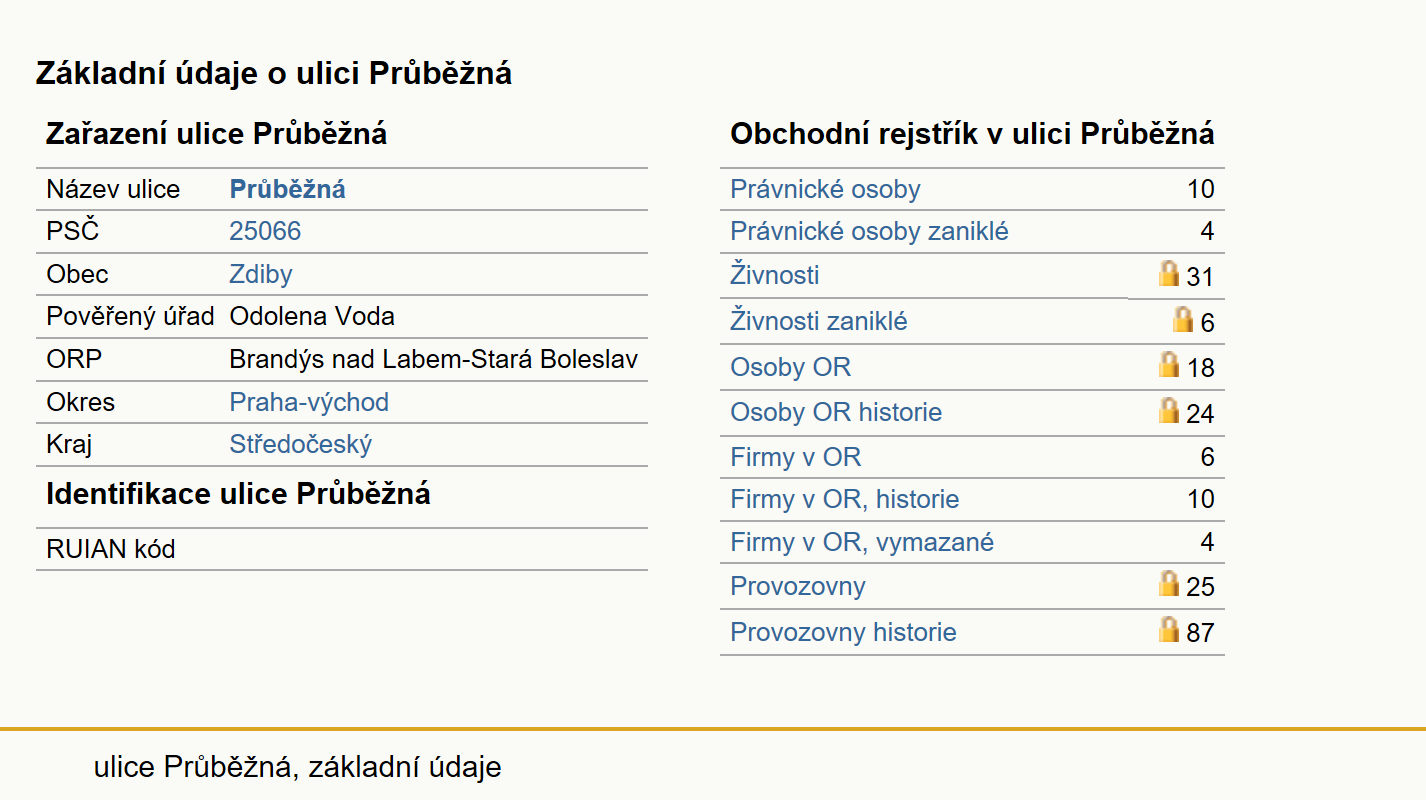The height and width of the screenshot is (800, 1426).
Task: Open postal code 25066 link
Action: (265, 232)
